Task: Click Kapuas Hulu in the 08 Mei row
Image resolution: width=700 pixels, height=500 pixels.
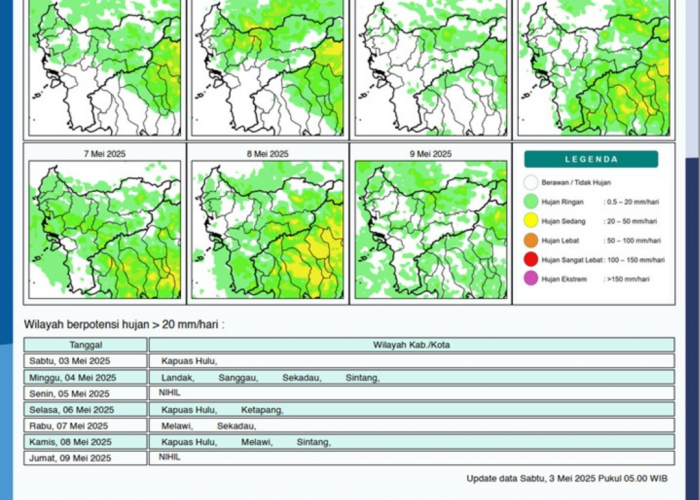Action: (x=189, y=442)
